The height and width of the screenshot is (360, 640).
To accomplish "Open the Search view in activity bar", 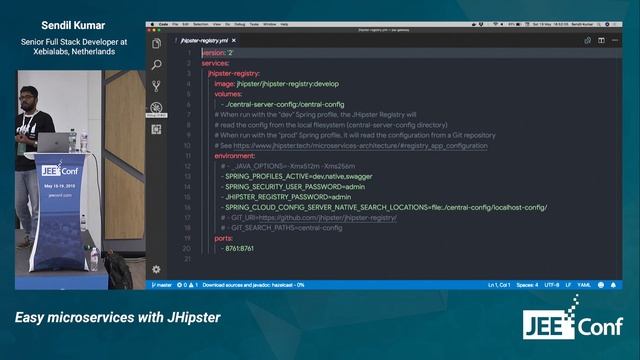I will click(156, 64).
